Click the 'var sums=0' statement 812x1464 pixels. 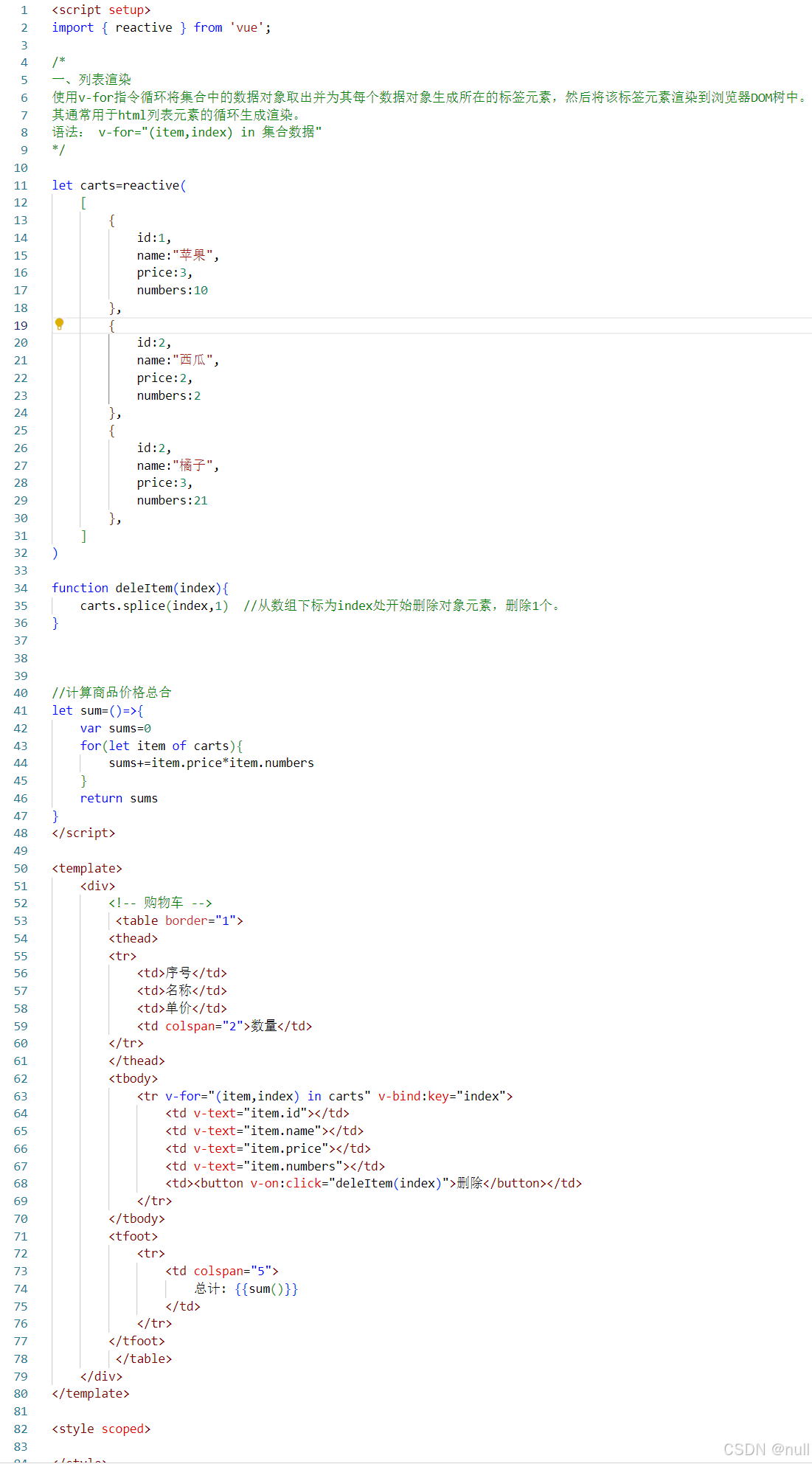[x=116, y=728]
